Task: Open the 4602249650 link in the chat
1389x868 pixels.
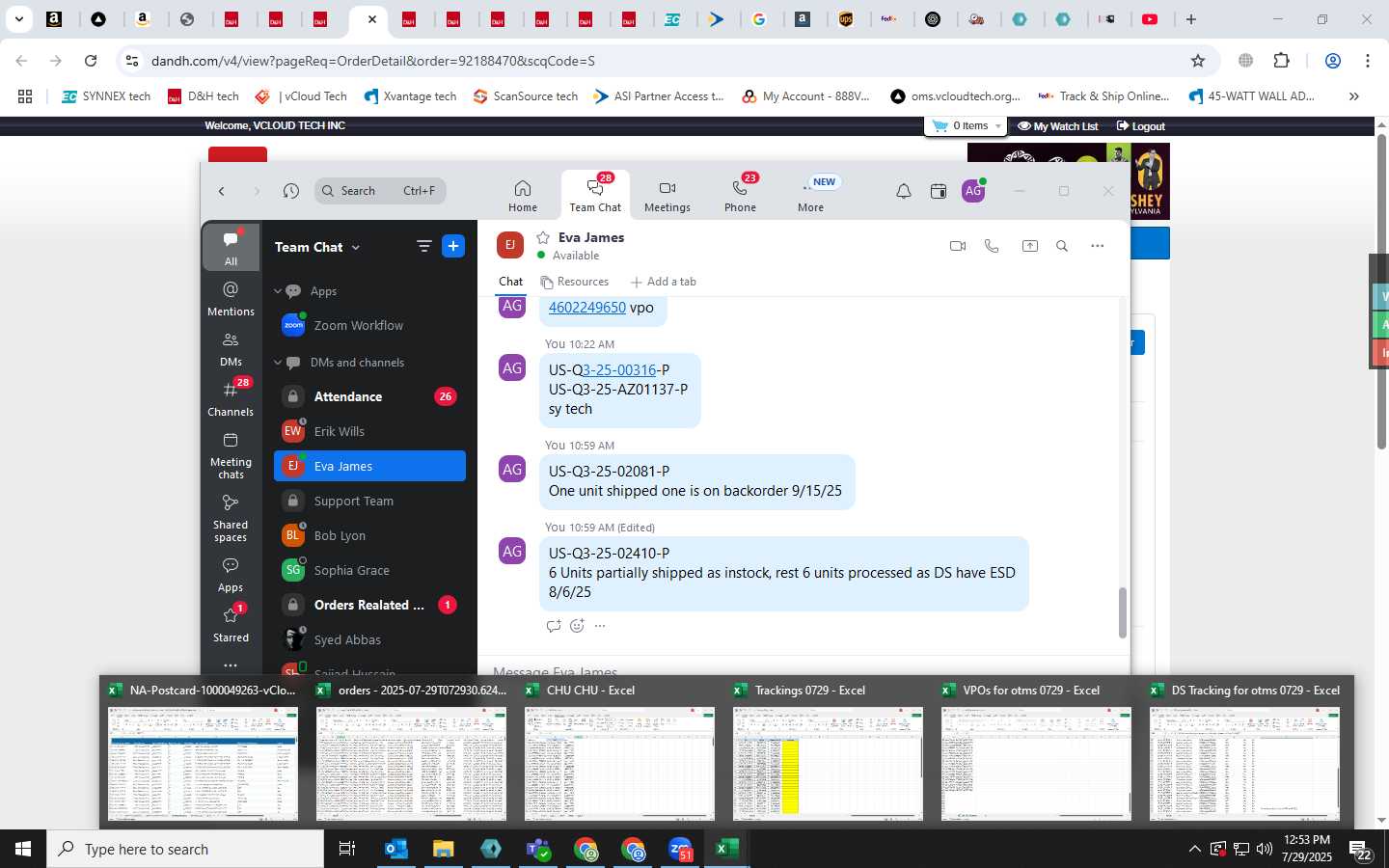Action: 587,307
